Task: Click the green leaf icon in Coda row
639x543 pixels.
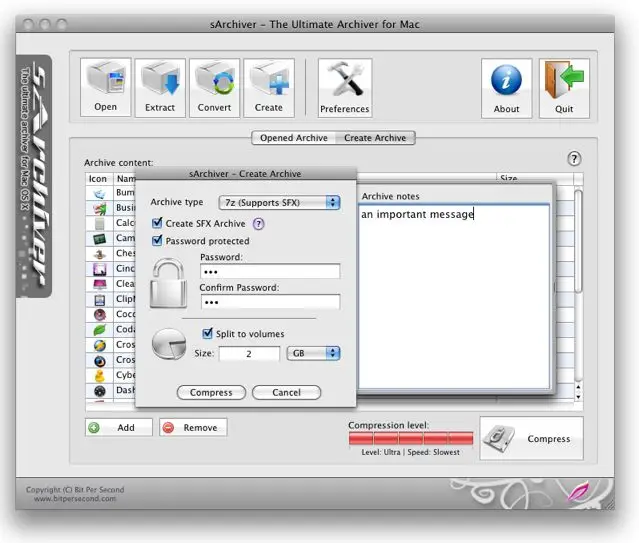Action: [99, 330]
